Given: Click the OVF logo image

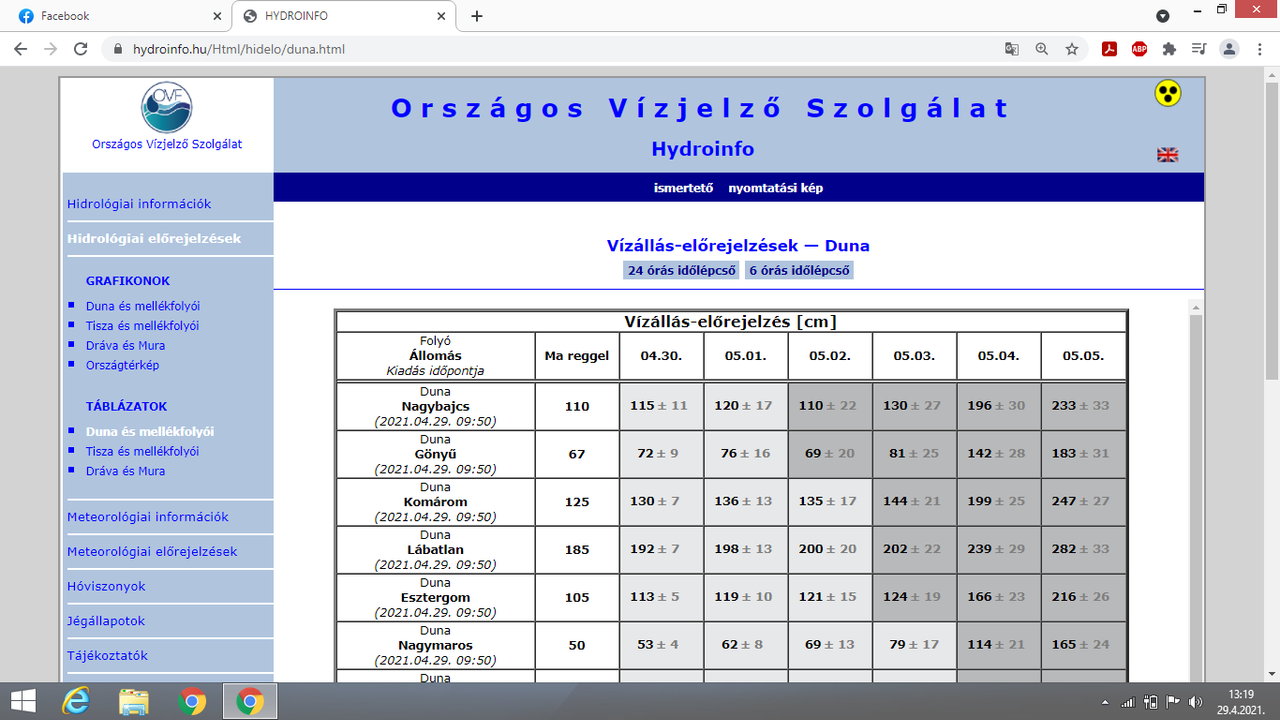Looking at the screenshot, I should tap(166, 108).
